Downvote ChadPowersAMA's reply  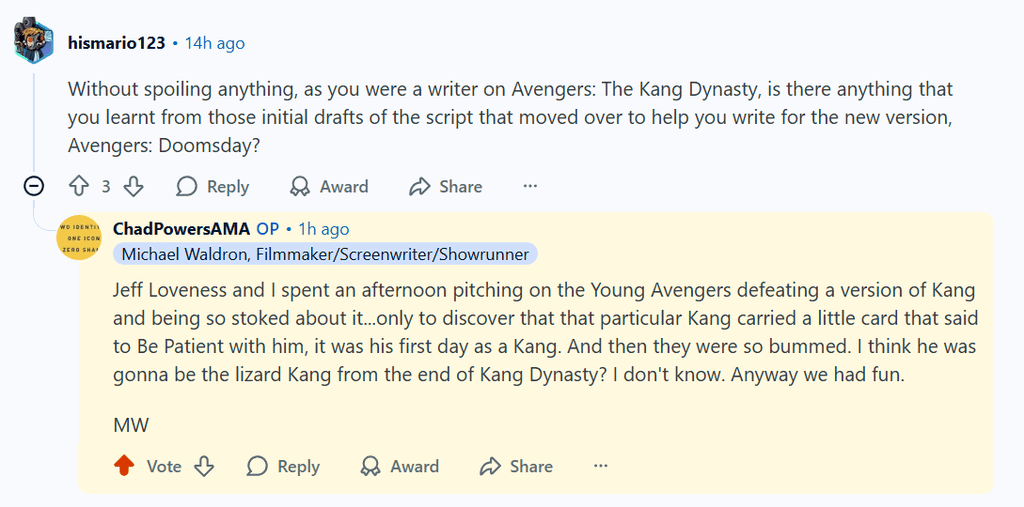coord(204,466)
